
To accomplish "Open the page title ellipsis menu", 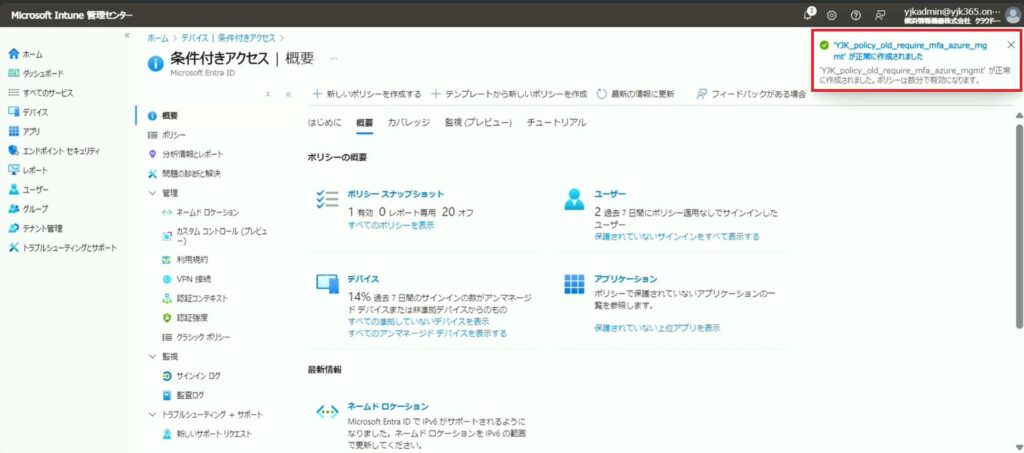I will tap(334, 59).
